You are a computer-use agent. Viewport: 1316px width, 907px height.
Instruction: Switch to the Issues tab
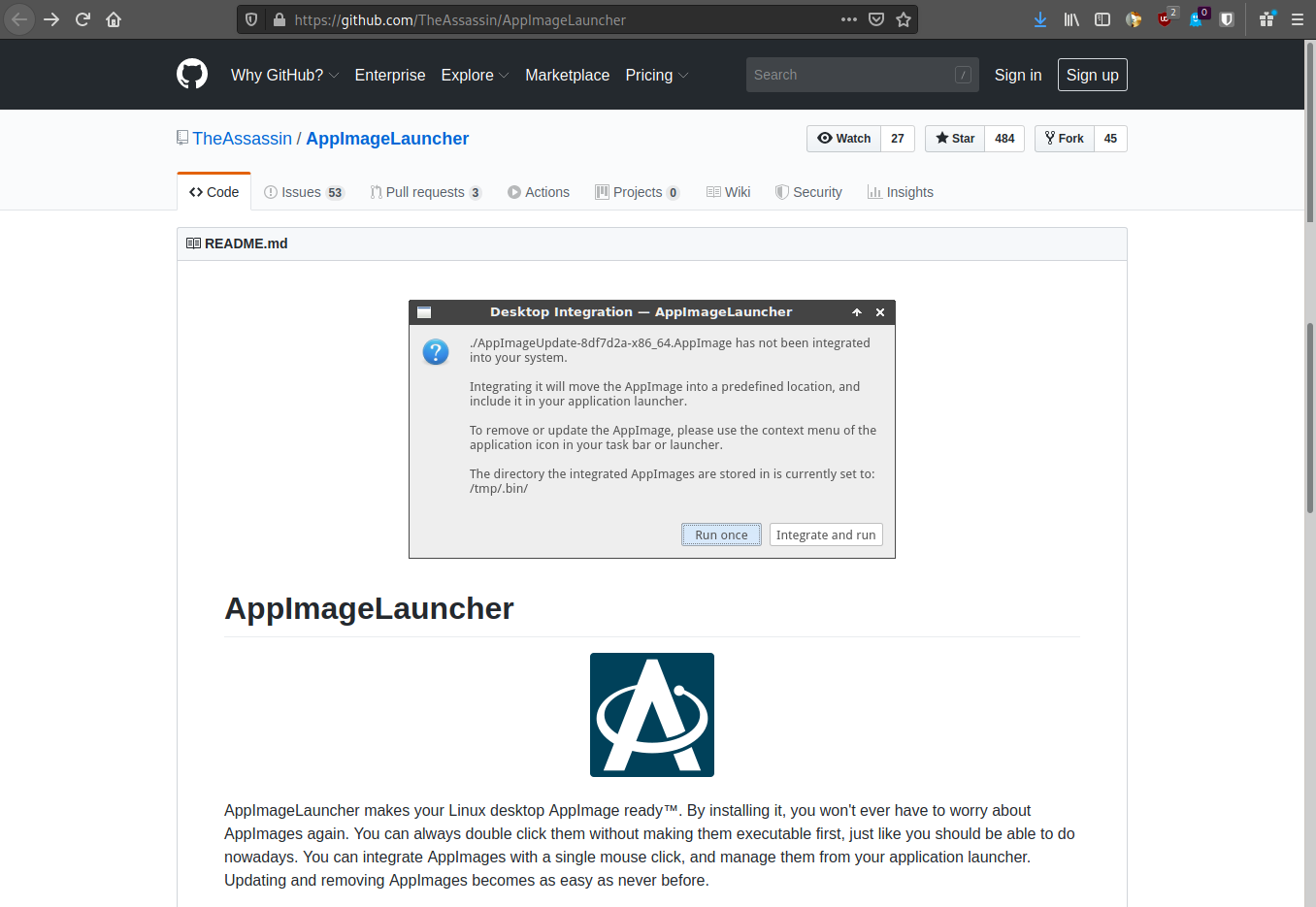(304, 192)
